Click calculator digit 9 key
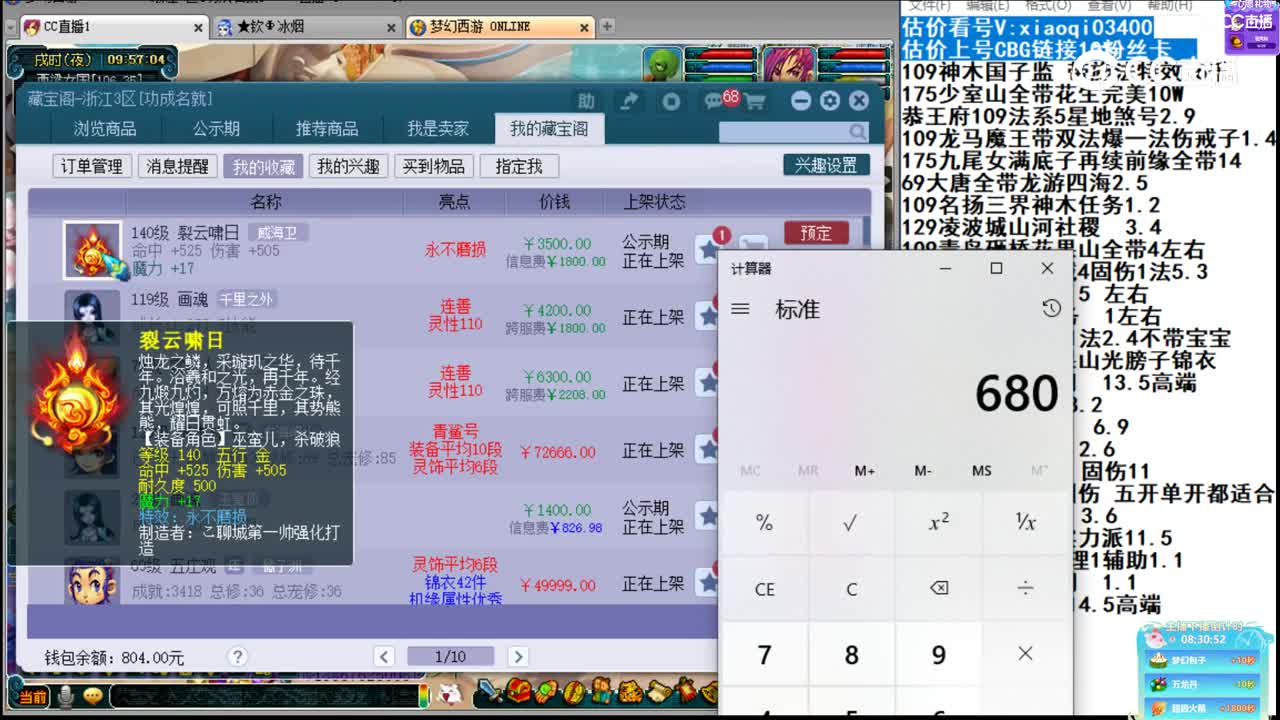1280x720 pixels. (x=938, y=654)
